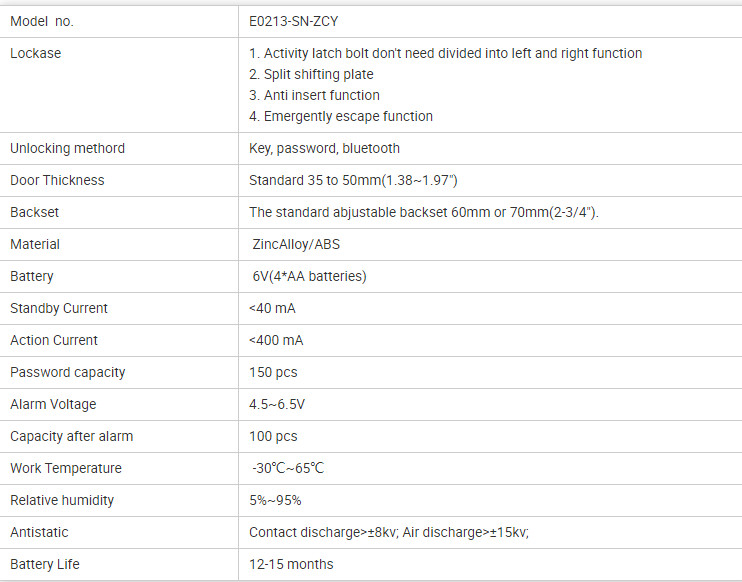Select the Door Thickness label

point(57,180)
